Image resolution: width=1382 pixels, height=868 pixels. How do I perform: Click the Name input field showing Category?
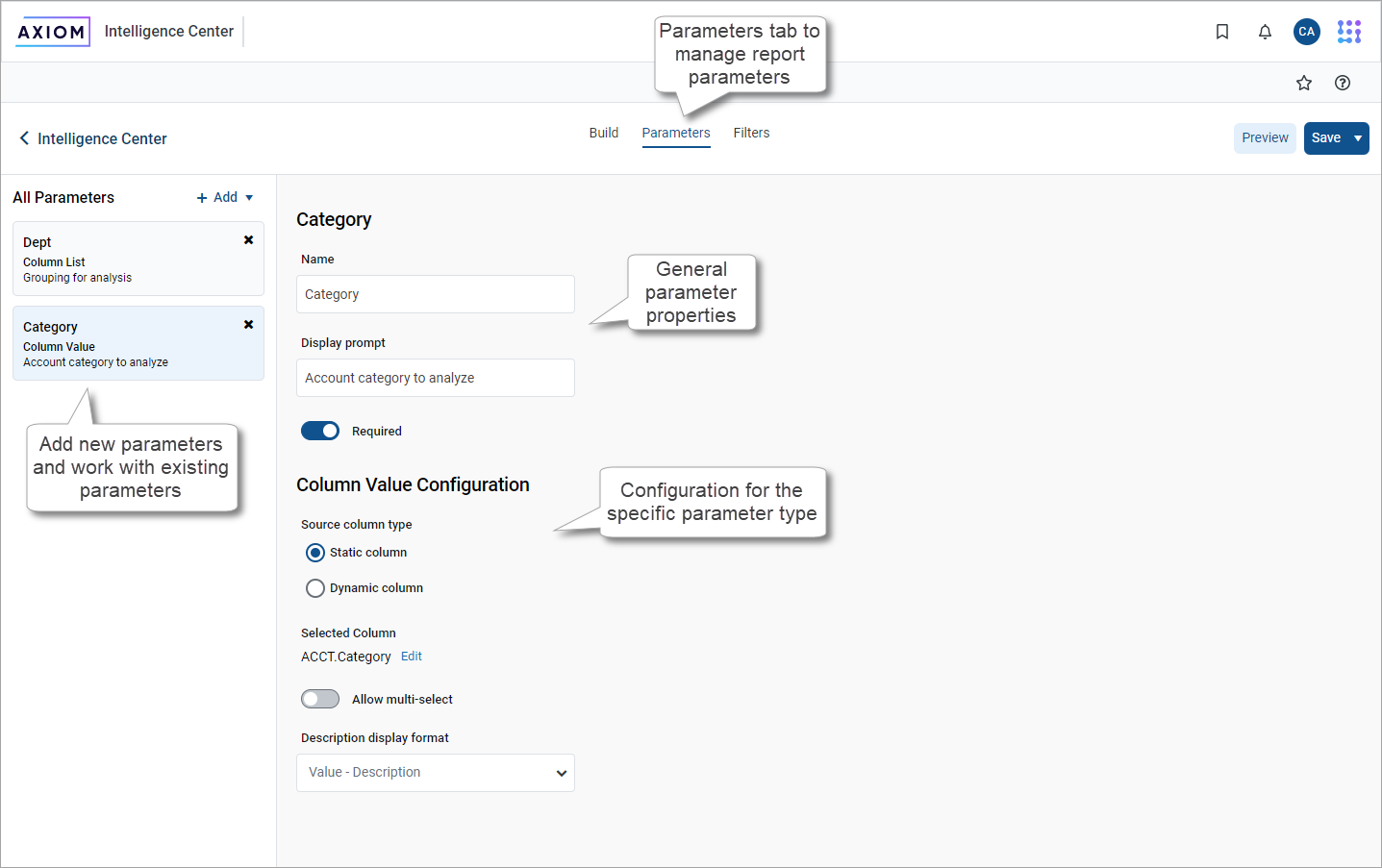[435, 294]
